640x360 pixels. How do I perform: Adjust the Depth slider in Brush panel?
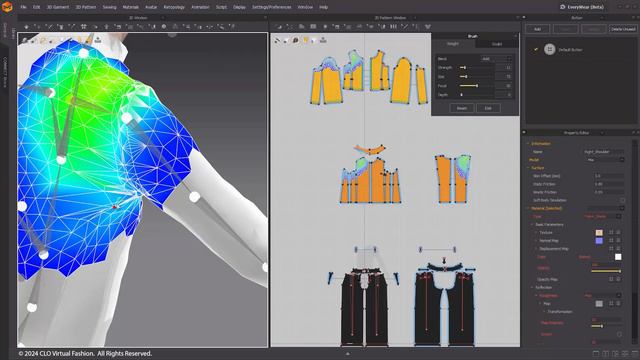click(x=476, y=95)
